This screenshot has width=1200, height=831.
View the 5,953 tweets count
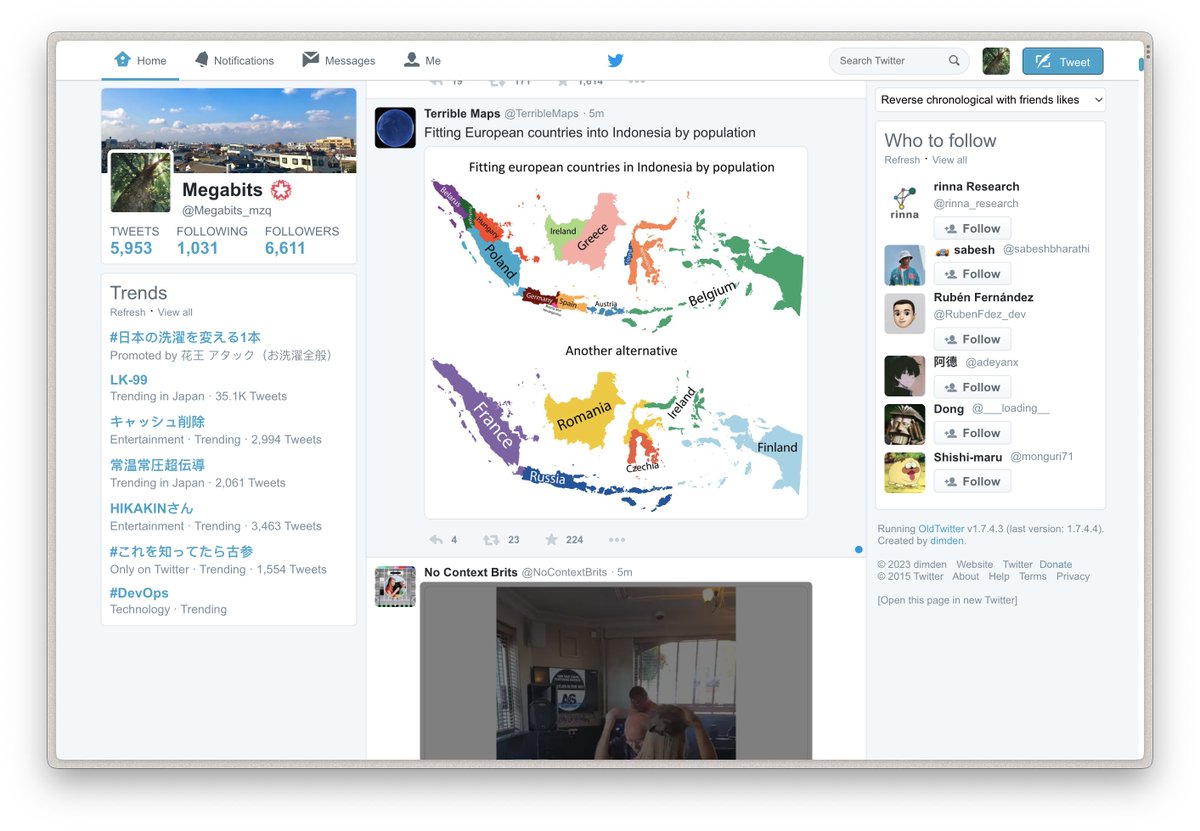tap(134, 241)
